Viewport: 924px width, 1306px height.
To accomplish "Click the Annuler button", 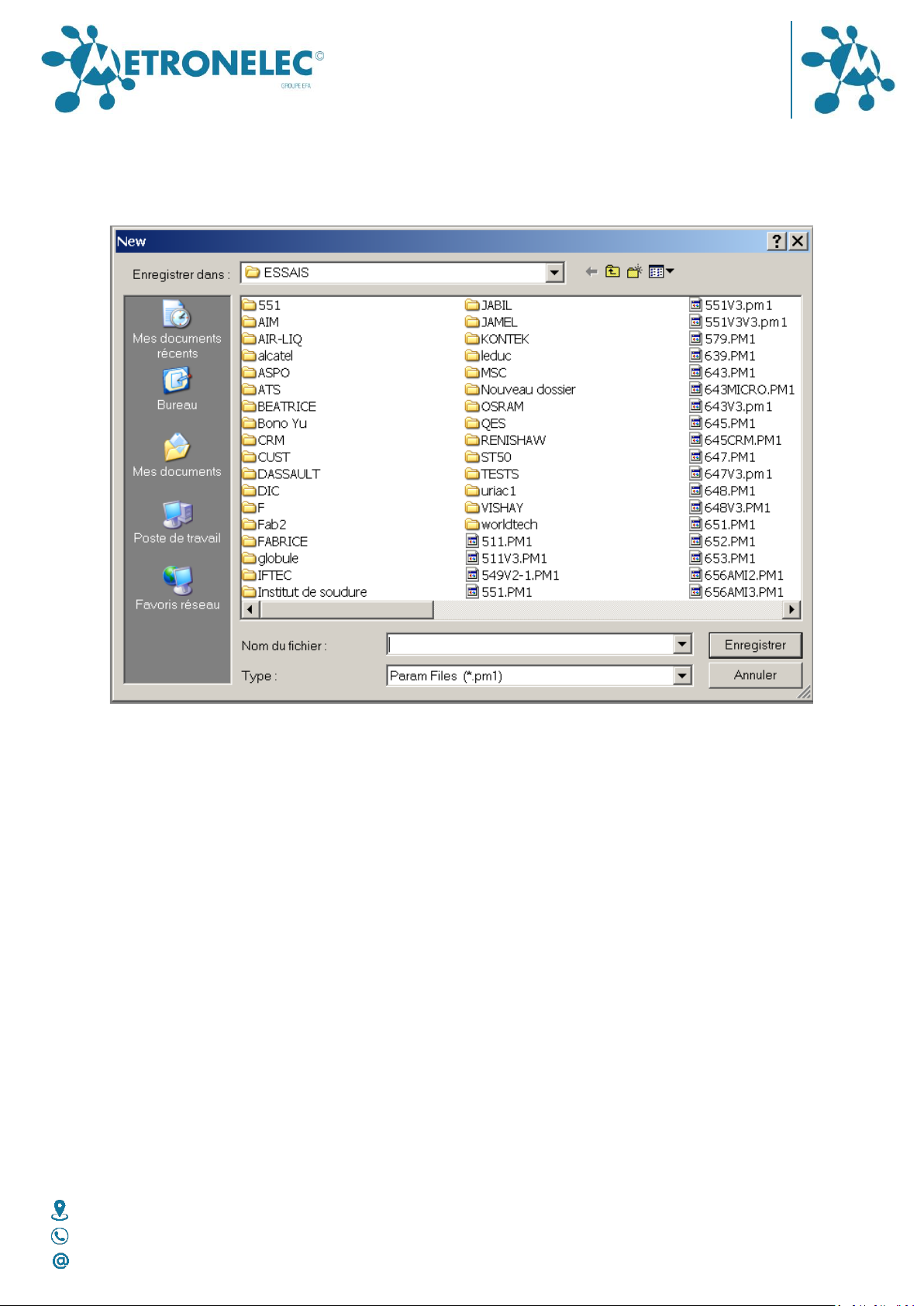I will [755, 675].
